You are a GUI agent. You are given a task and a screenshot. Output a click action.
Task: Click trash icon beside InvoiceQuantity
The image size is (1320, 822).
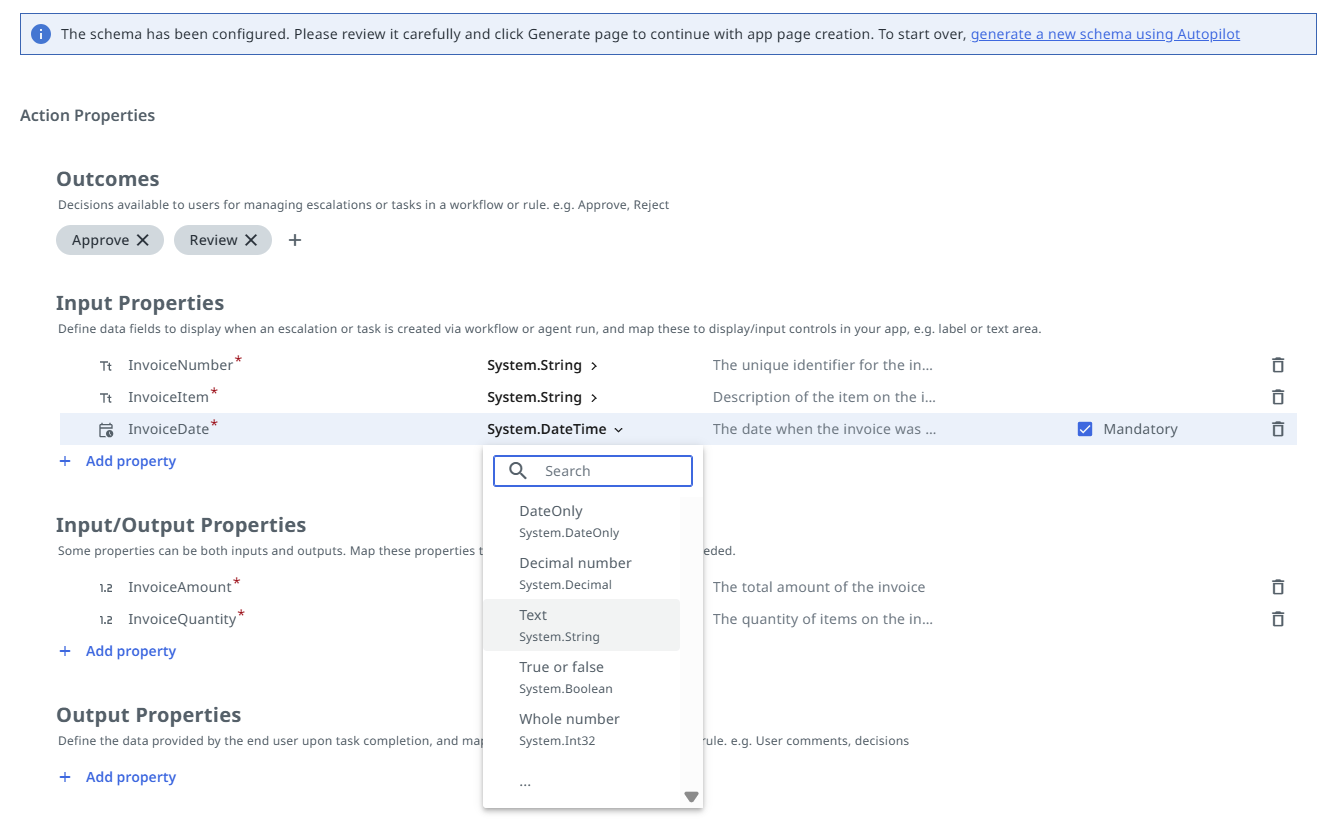(x=1277, y=619)
